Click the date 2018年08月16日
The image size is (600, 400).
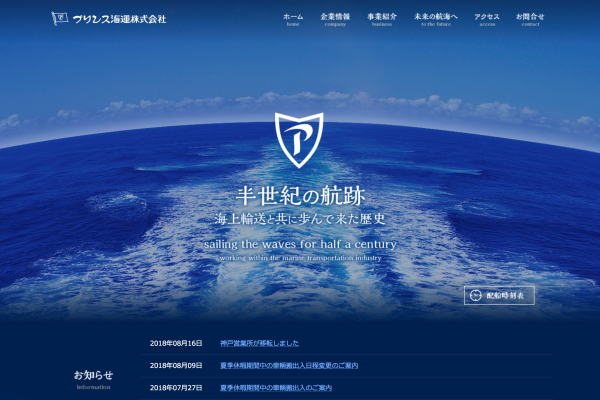coord(176,343)
